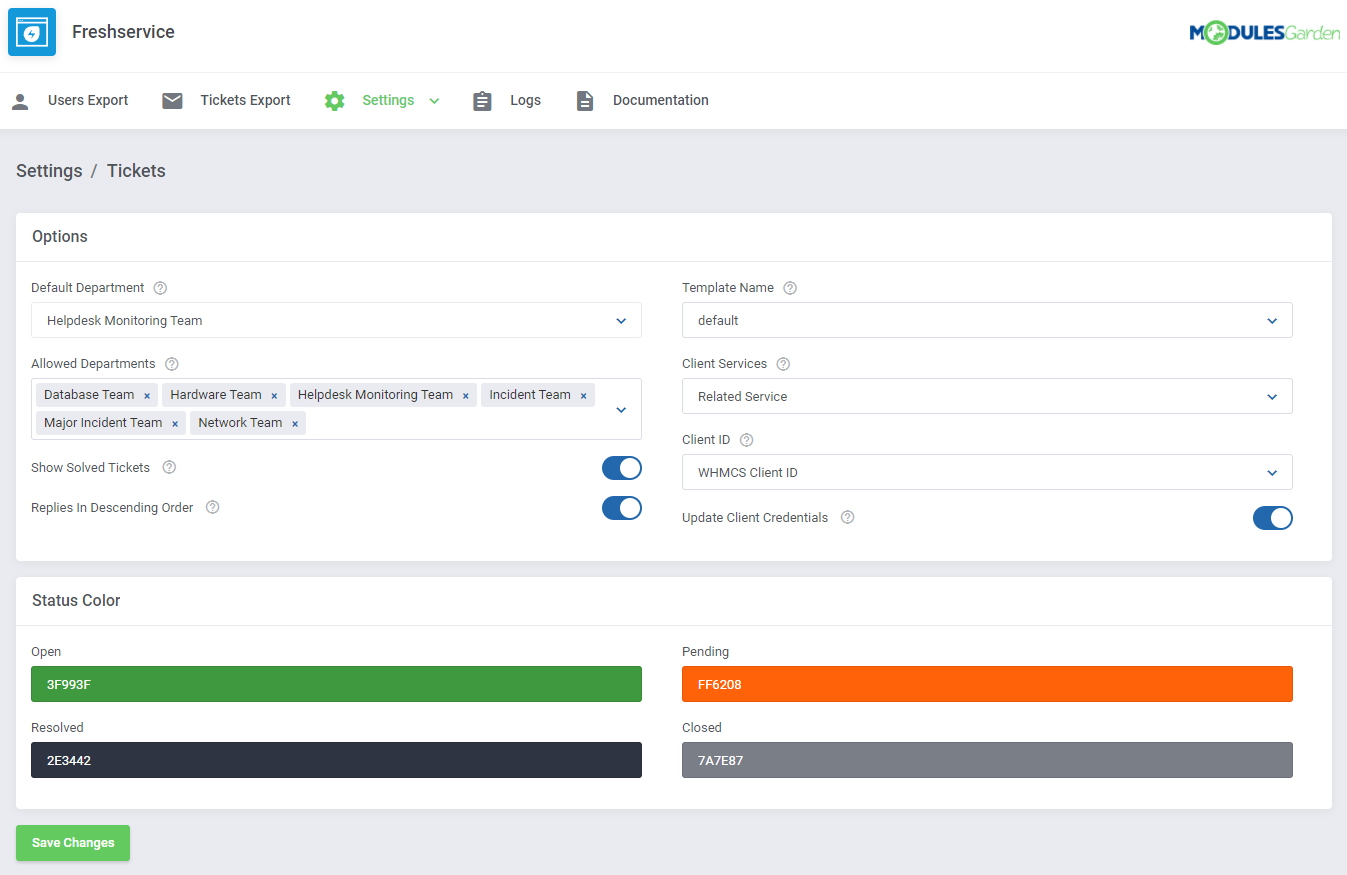
Task: Remove the Database Team tag
Action: (x=147, y=396)
